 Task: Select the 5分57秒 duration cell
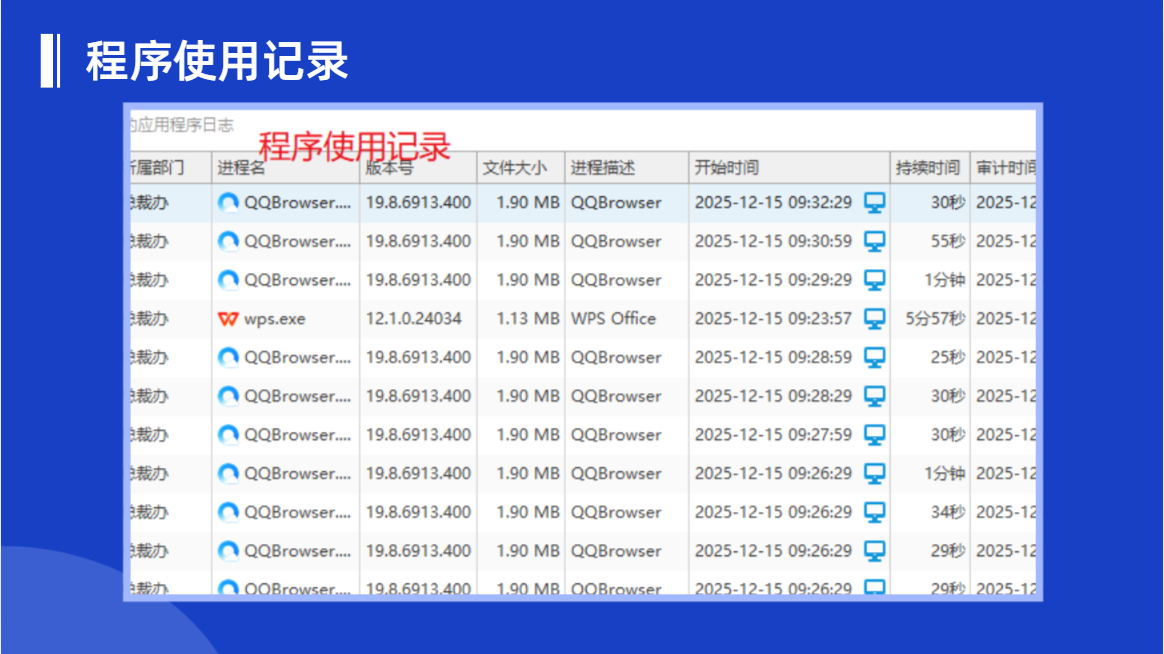point(935,319)
